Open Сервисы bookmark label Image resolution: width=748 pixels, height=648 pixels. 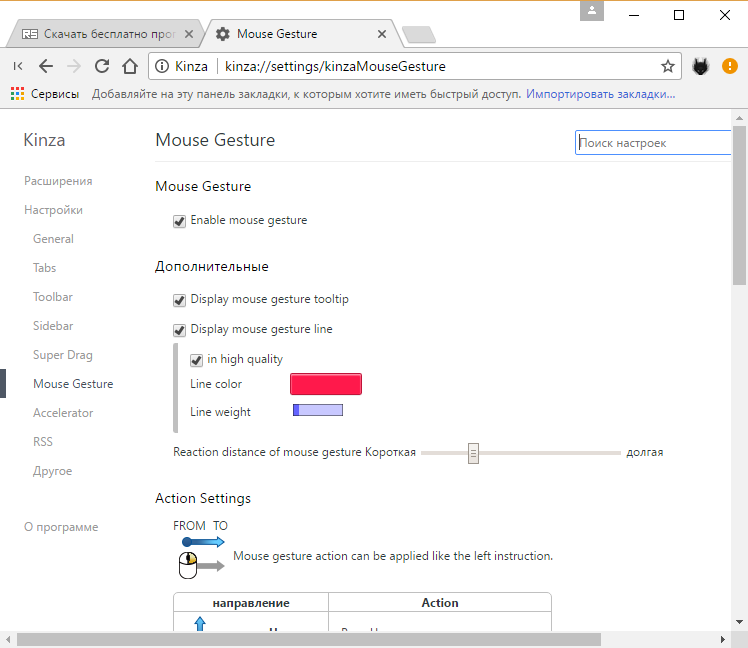pyautogui.click(x=55, y=94)
